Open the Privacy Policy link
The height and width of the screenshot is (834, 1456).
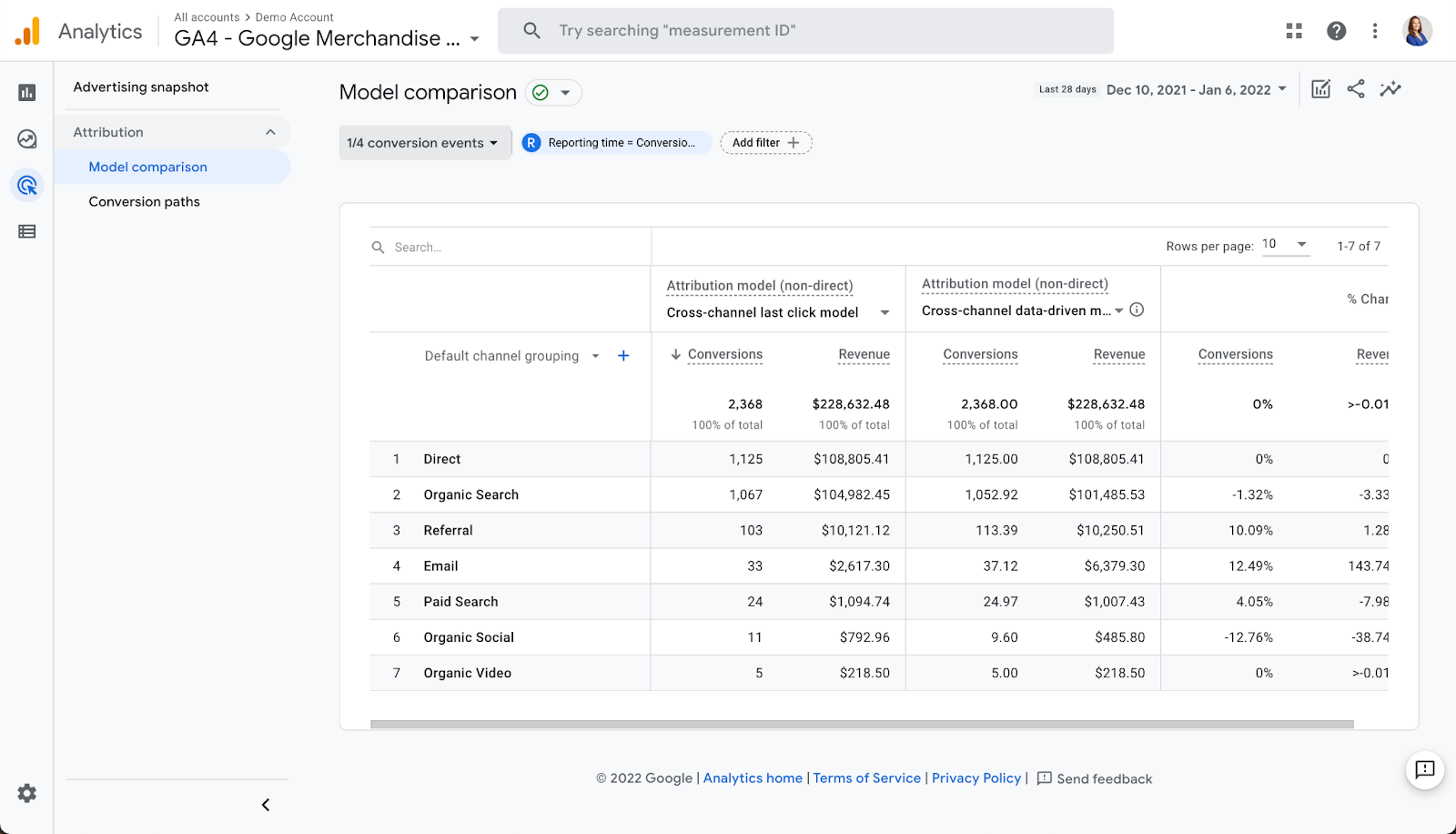[976, 778]
